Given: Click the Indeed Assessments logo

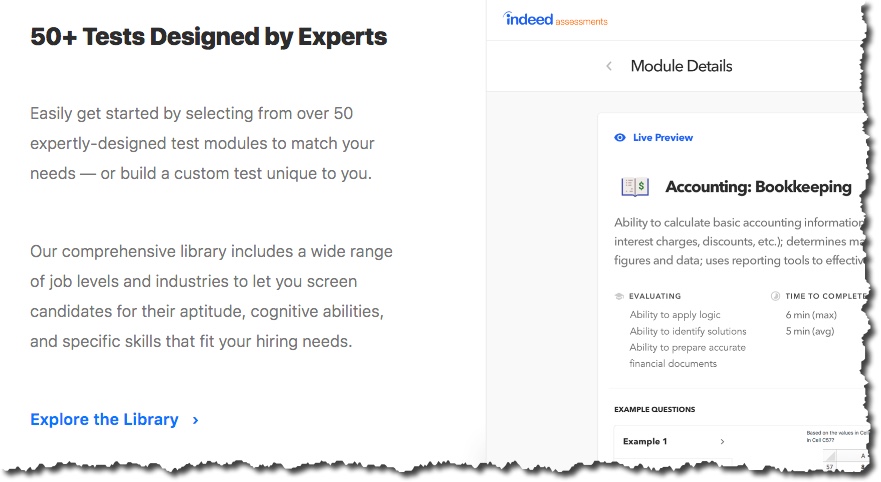Looking at the screenshot, I should click(555, 19).
